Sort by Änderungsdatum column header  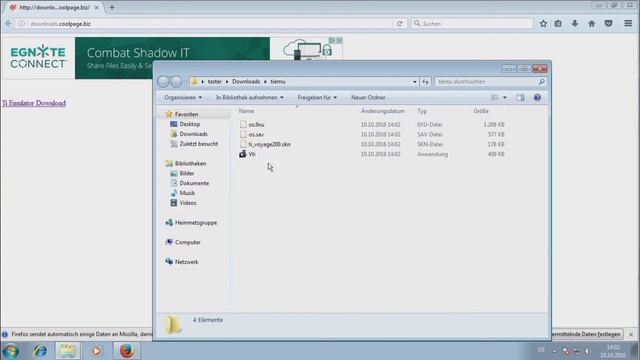383,111
